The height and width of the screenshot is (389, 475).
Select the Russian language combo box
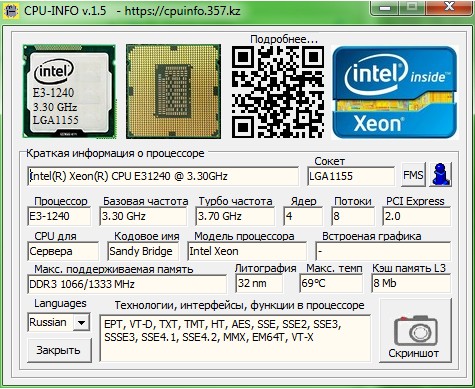coord(58,322)
